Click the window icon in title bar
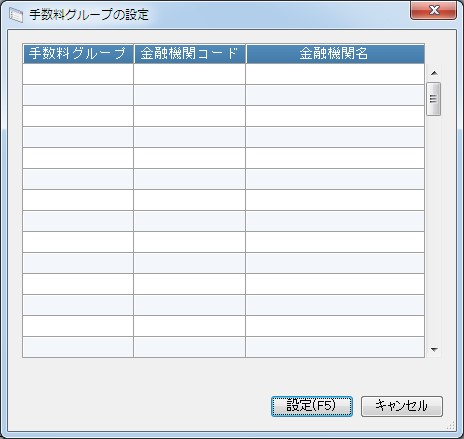The height and width of the screenshot is (439, 464). 16,15
